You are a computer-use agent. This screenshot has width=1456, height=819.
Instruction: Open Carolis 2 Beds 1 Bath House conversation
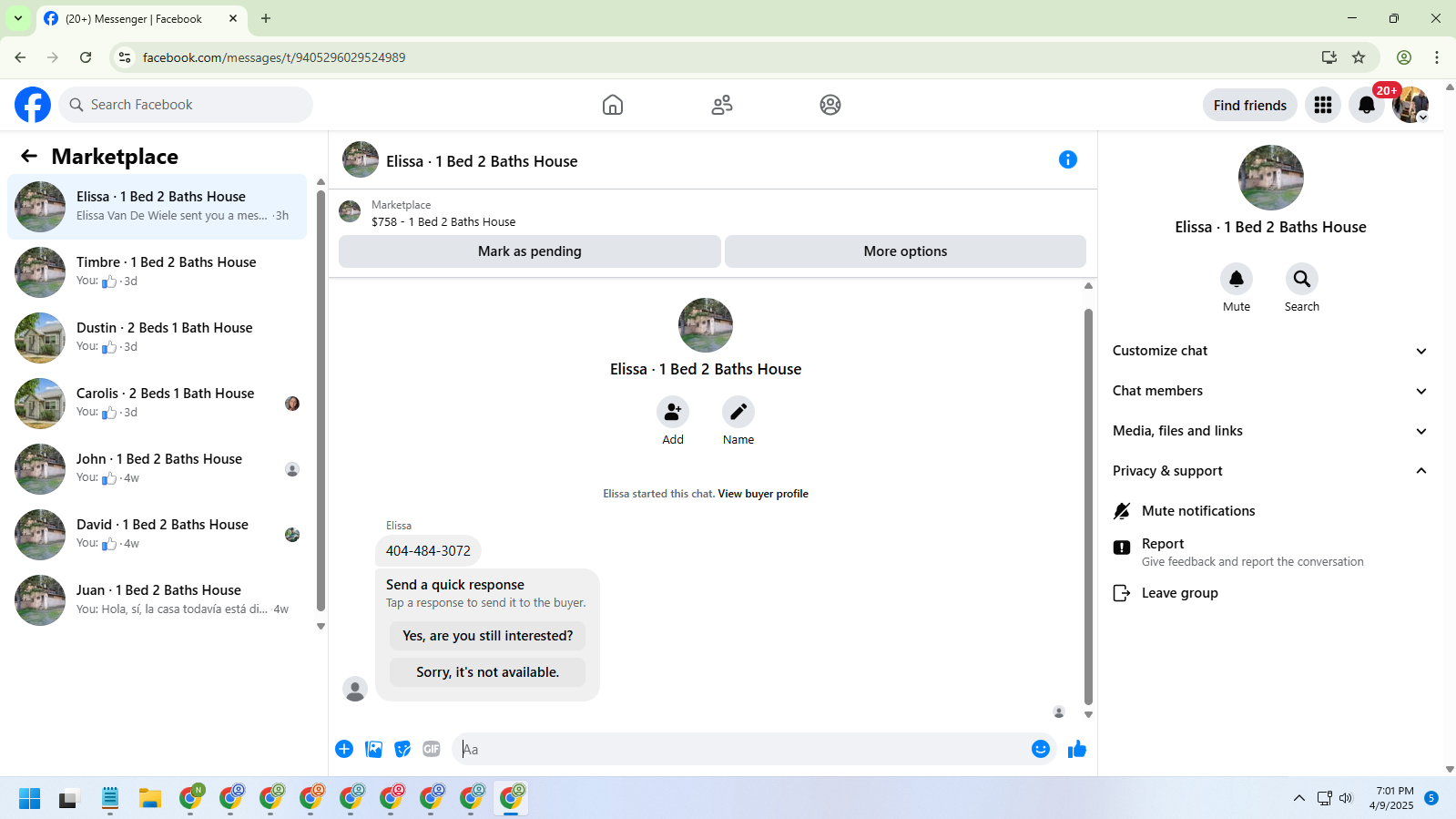(158, 404)
